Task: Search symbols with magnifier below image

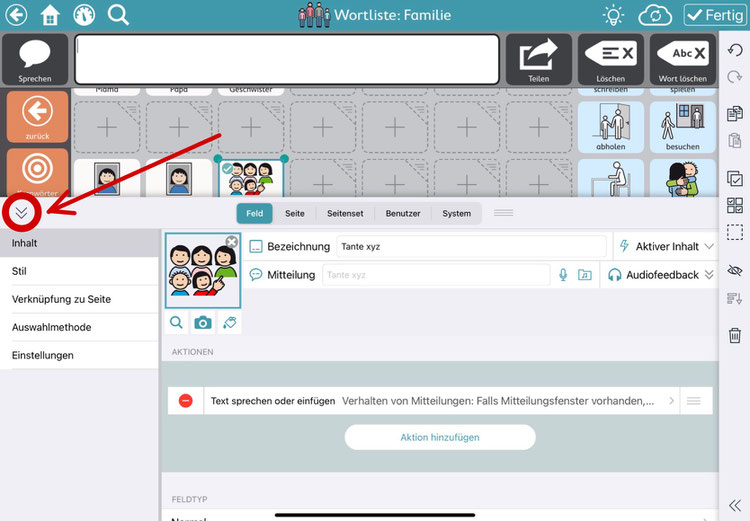Action: tap(176, 323)
